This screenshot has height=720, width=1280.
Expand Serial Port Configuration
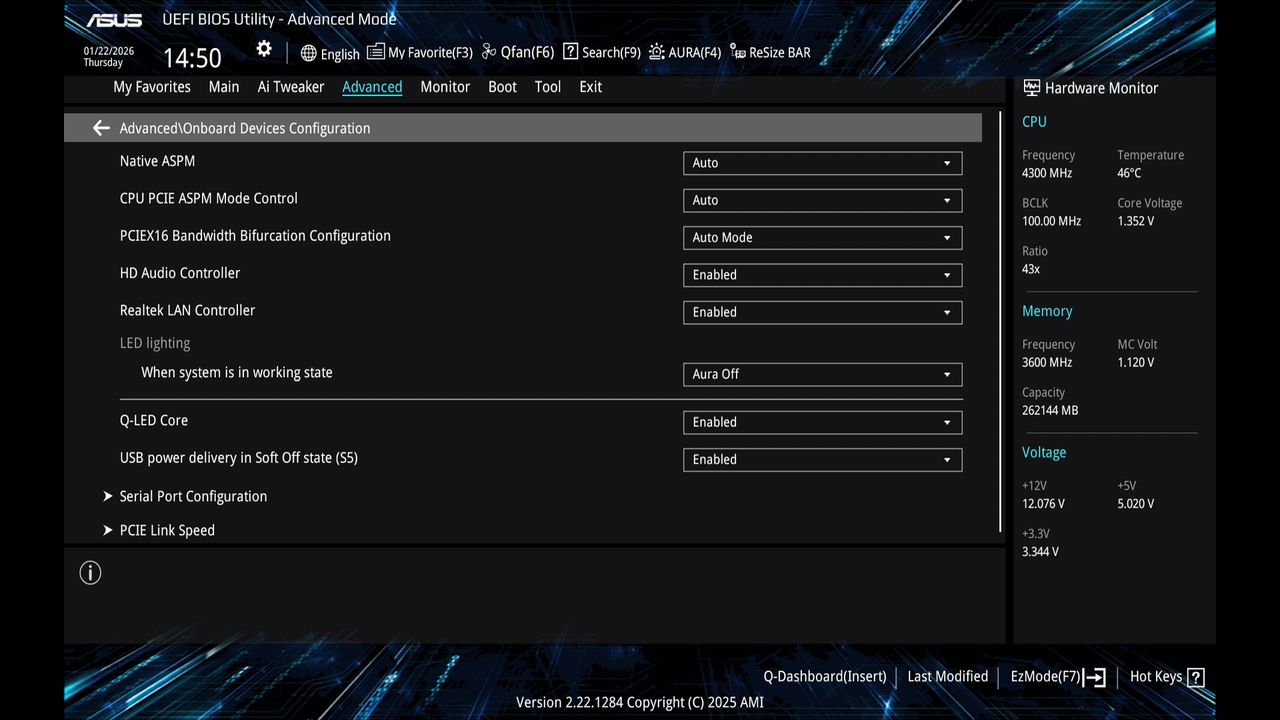193,496
